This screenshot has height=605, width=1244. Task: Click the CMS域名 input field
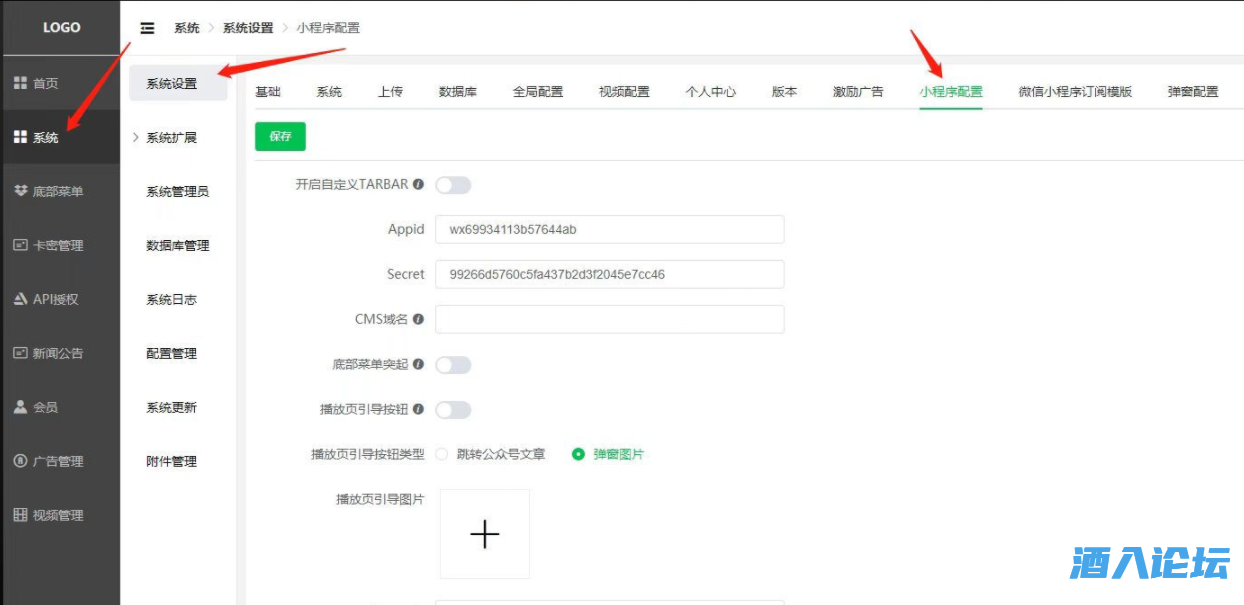point(609,319)
